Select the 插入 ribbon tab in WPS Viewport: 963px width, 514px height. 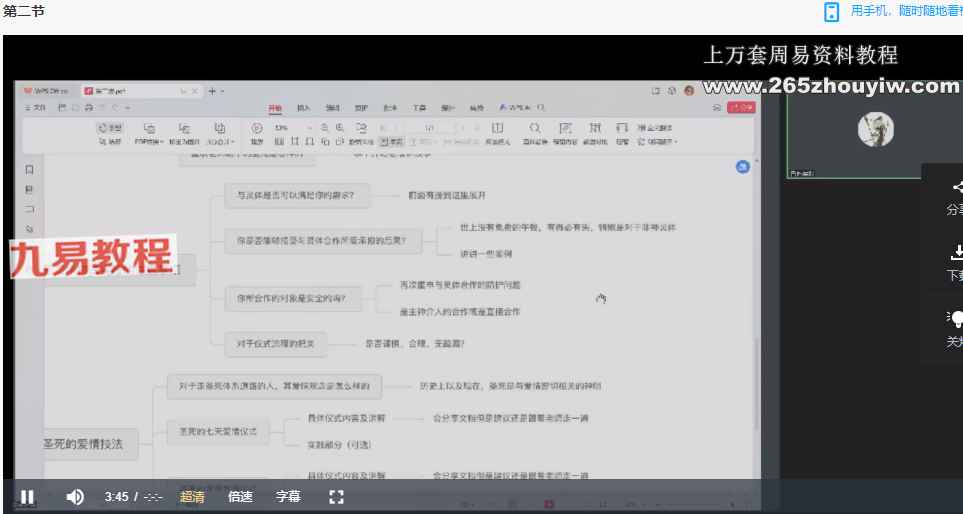coord(303,107)
